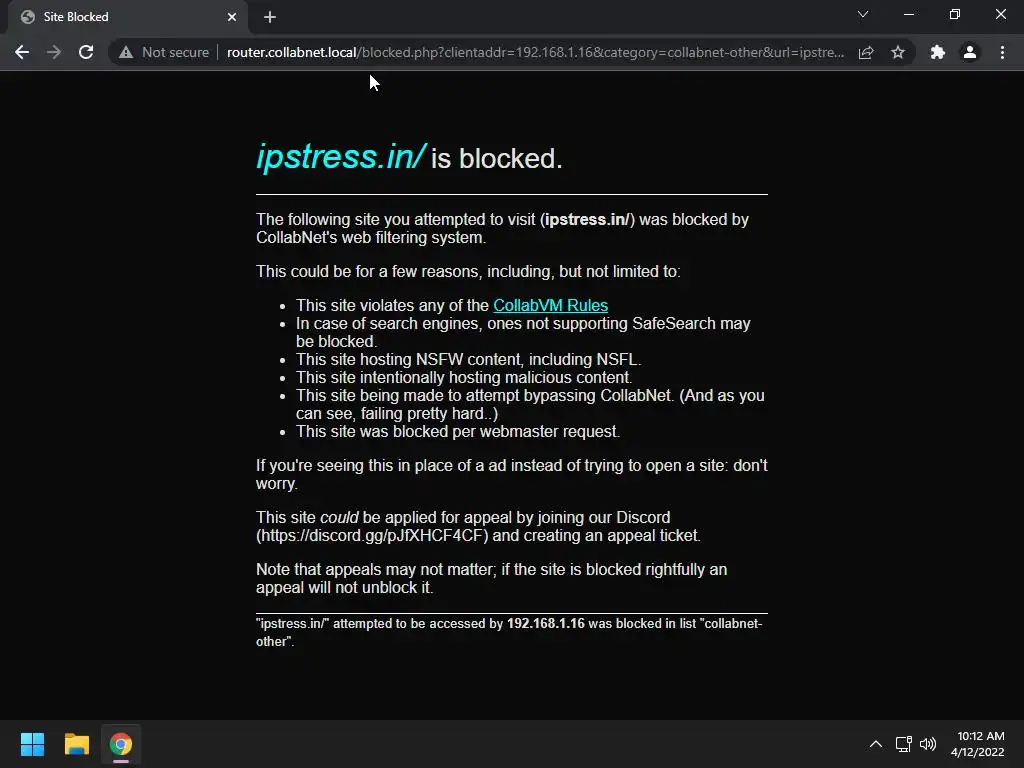Open the Windows Start menu

[x=32, y=744]
